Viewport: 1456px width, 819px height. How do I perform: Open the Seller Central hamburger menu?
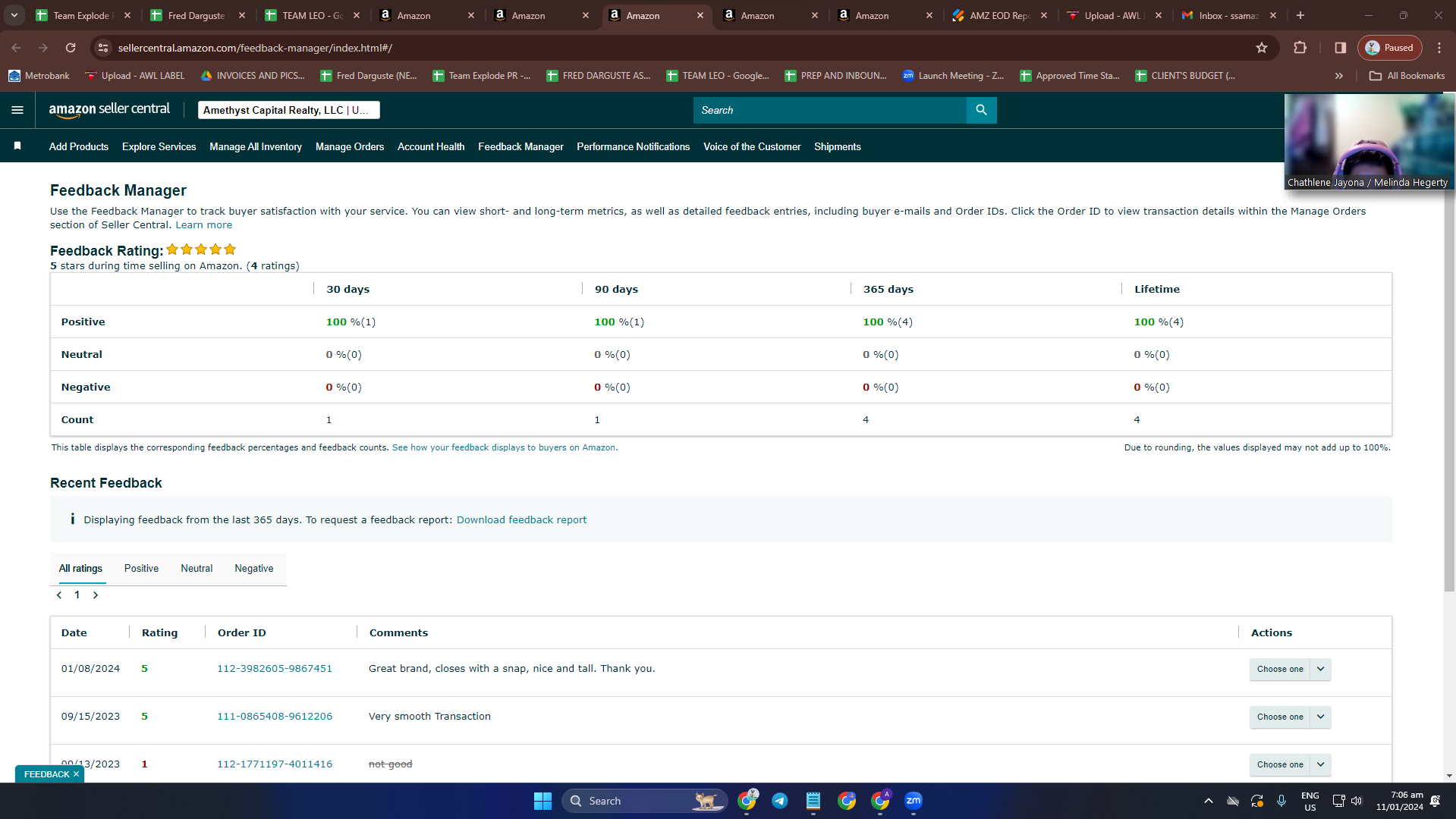(x=17, y=110)
